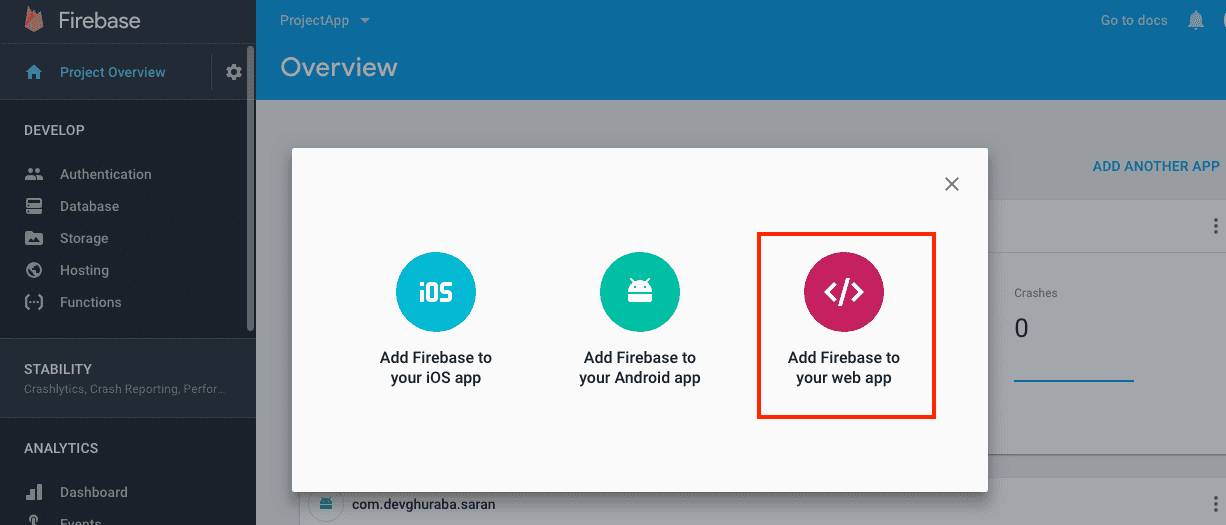Click the Go to docs link
This screenshot has width=1226, height=525.
pos(1133,21)
